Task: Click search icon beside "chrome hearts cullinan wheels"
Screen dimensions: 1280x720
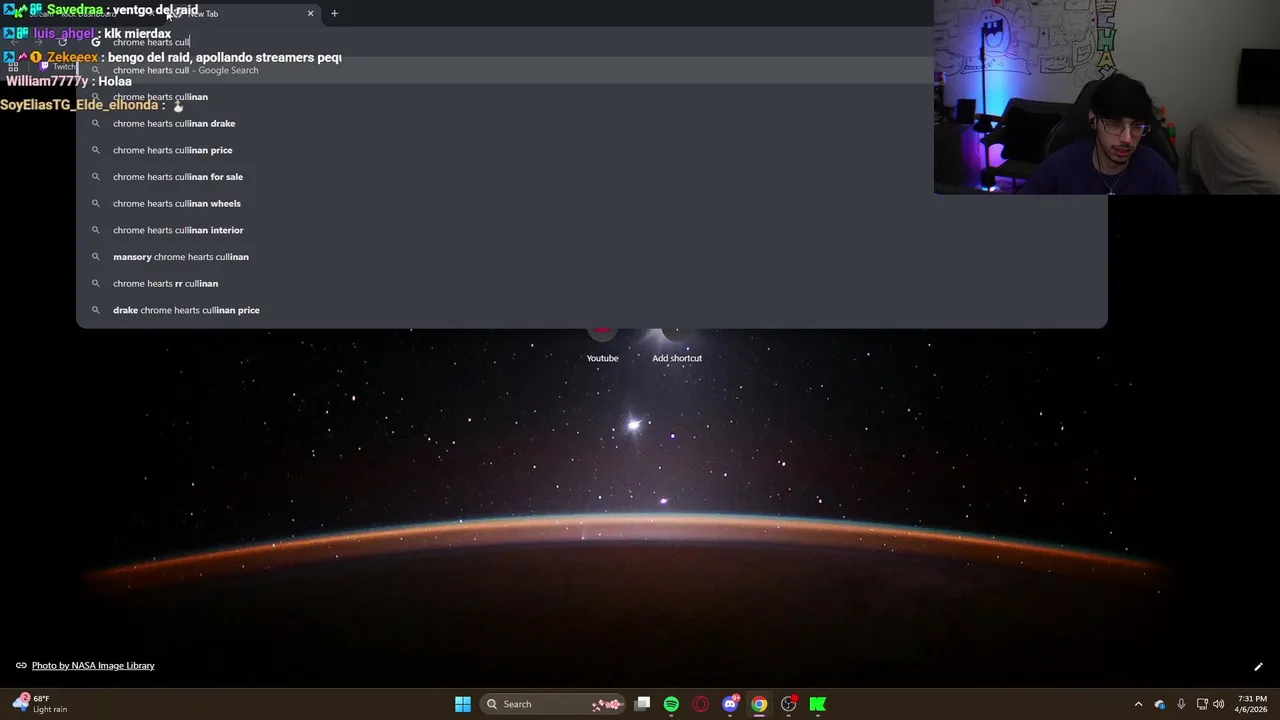Action: [96, 203]
